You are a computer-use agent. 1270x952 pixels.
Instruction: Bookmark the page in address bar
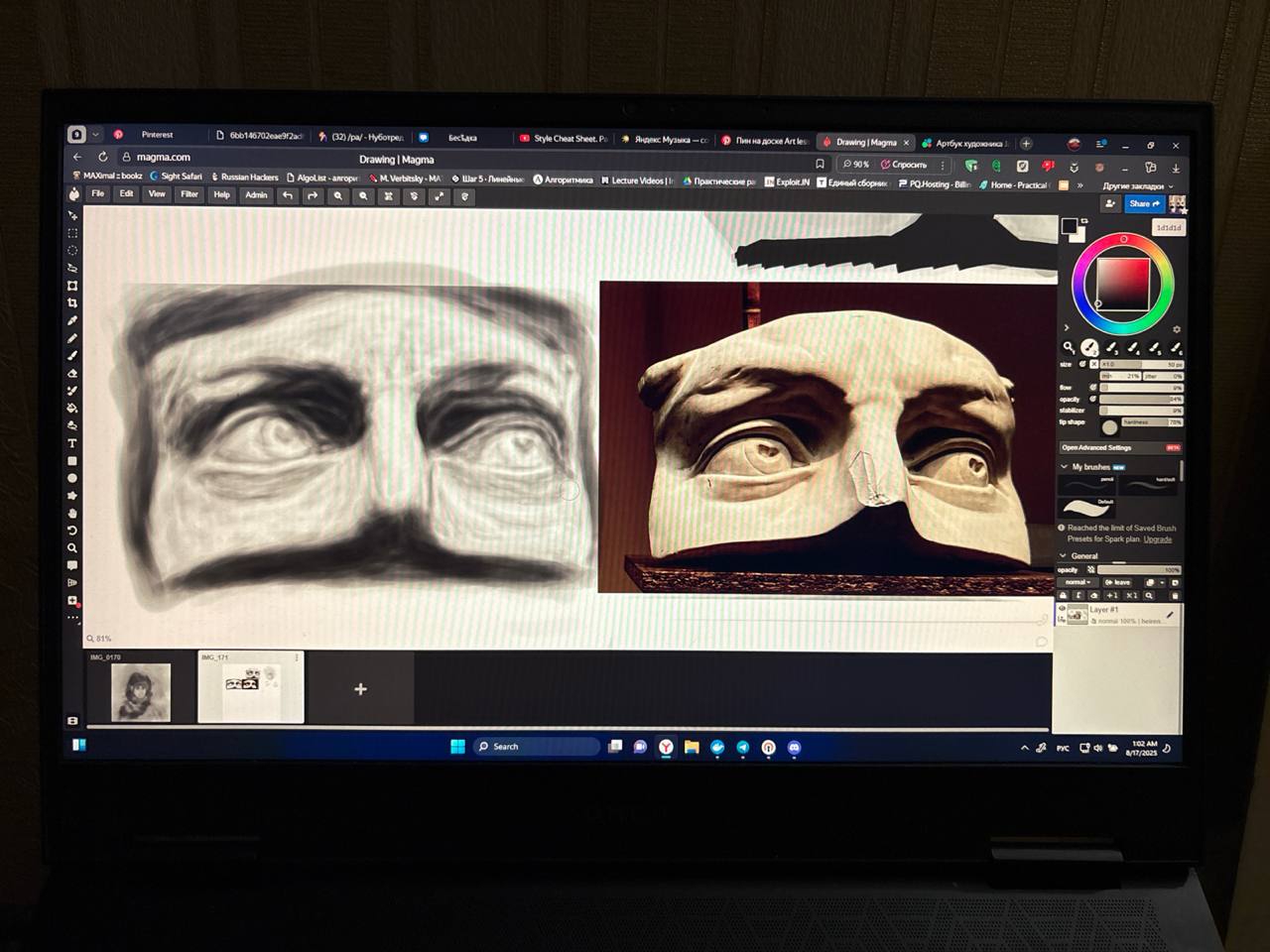click(x=820, y=165)
